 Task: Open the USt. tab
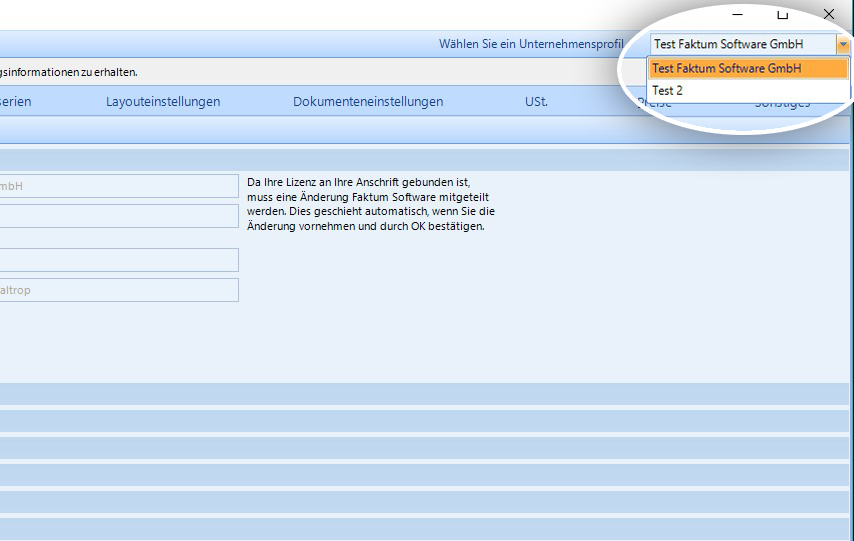click(536, 101)
